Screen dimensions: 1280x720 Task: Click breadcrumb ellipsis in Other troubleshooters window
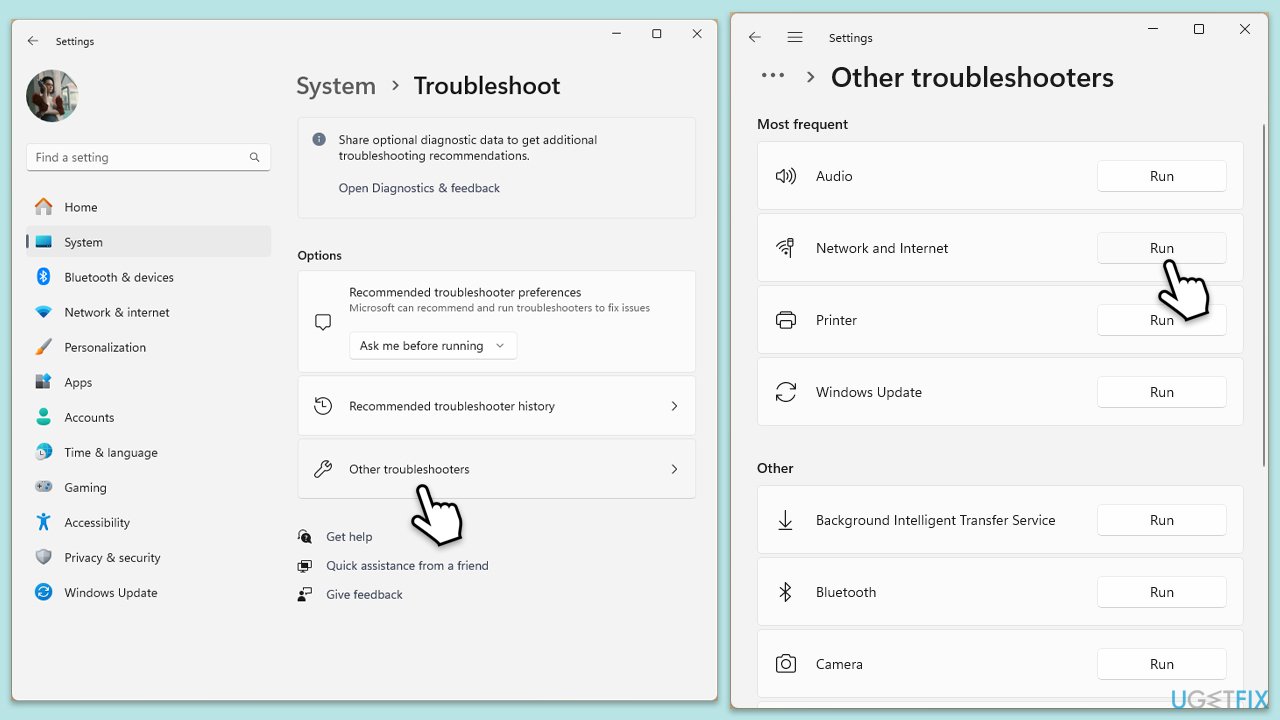pyautogui.click(x=773, y=75)
